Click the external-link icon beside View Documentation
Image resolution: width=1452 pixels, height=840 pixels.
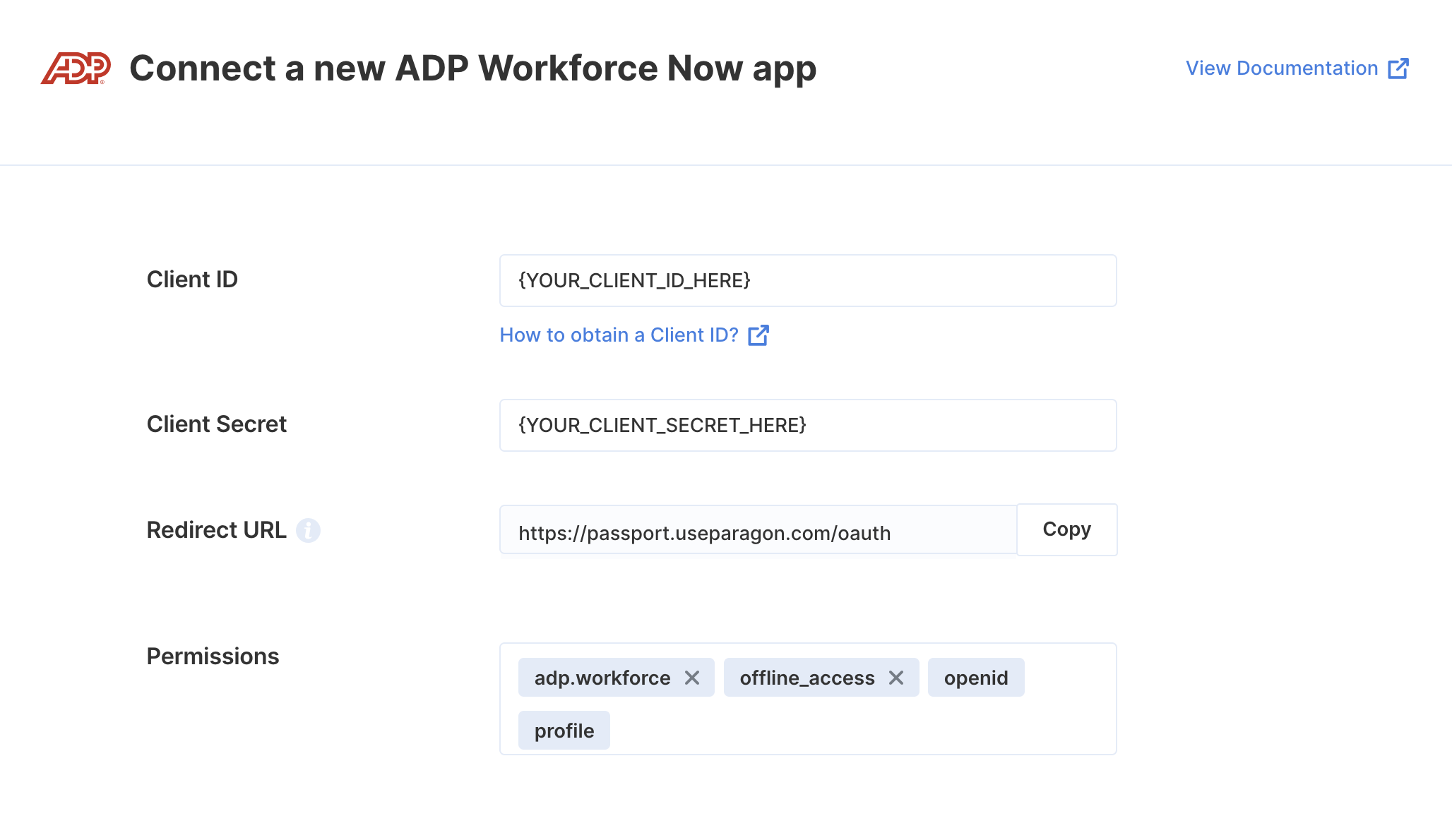(1398, 68)
